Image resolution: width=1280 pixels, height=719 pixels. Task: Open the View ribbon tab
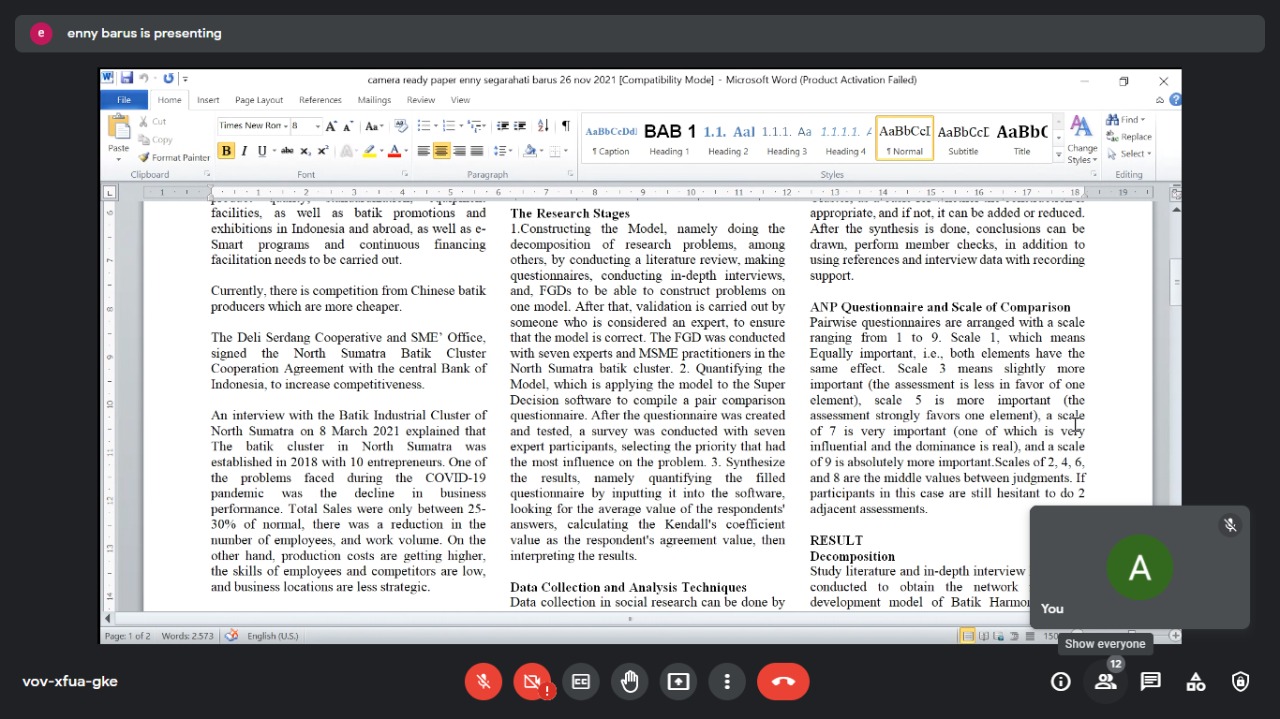[x=460, y=100]
